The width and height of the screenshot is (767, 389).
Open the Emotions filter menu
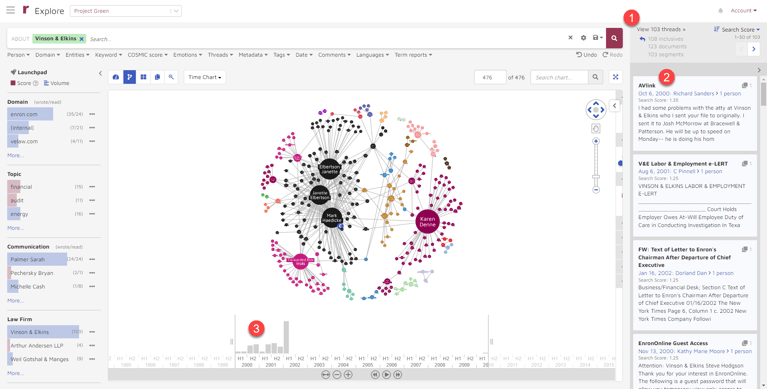click(187, 55)
